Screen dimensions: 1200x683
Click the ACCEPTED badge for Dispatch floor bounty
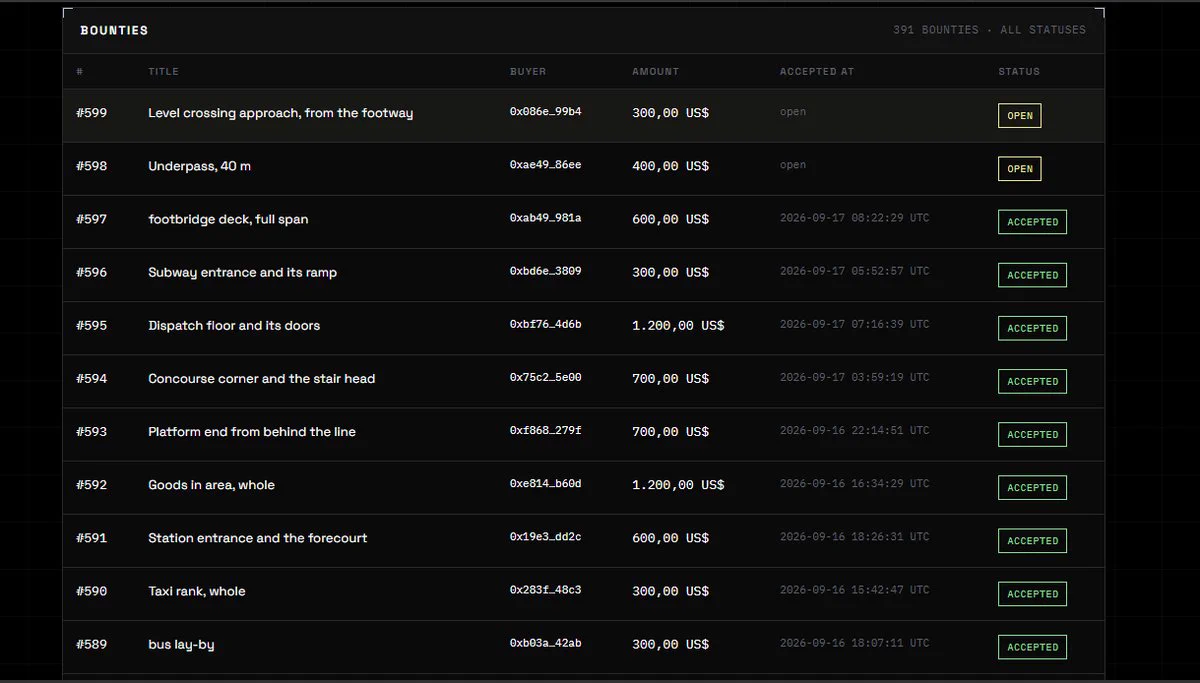pos(1032,328)
